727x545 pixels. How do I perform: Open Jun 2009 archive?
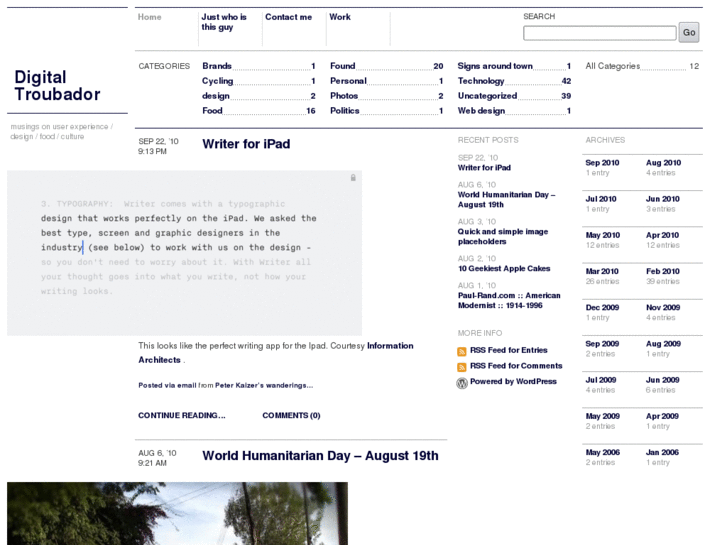(663, 379)
